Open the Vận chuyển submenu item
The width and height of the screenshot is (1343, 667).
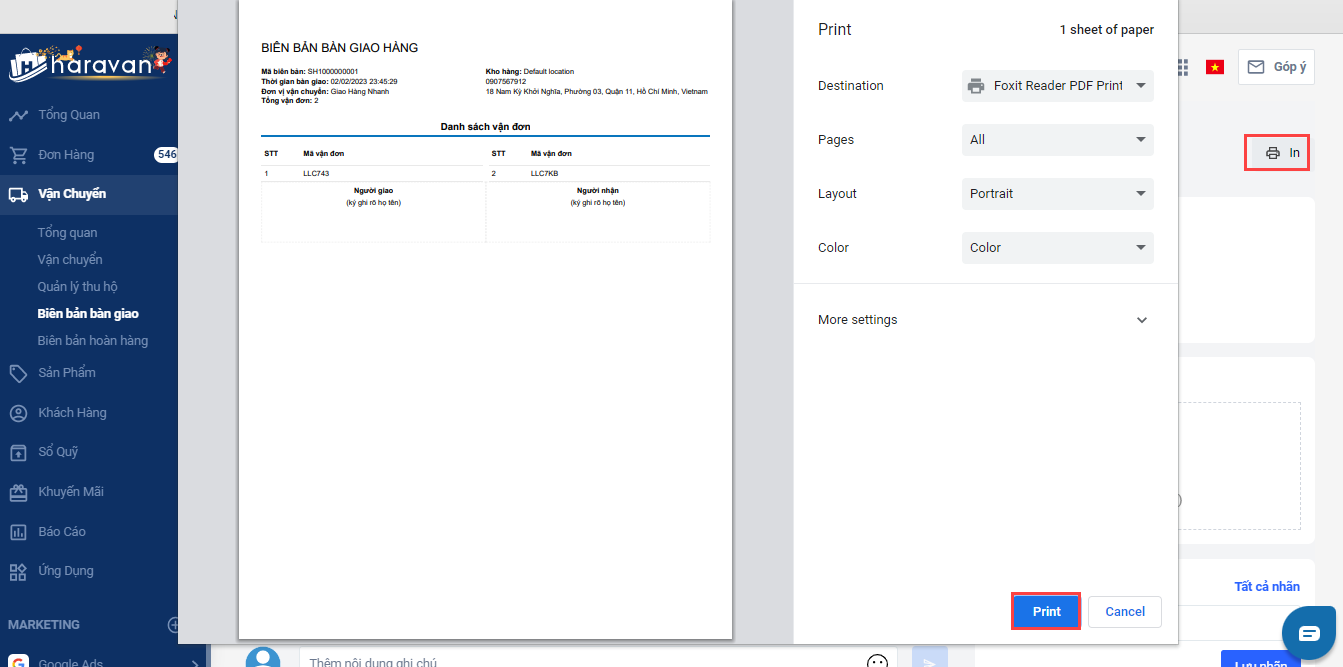coord(70,260)
